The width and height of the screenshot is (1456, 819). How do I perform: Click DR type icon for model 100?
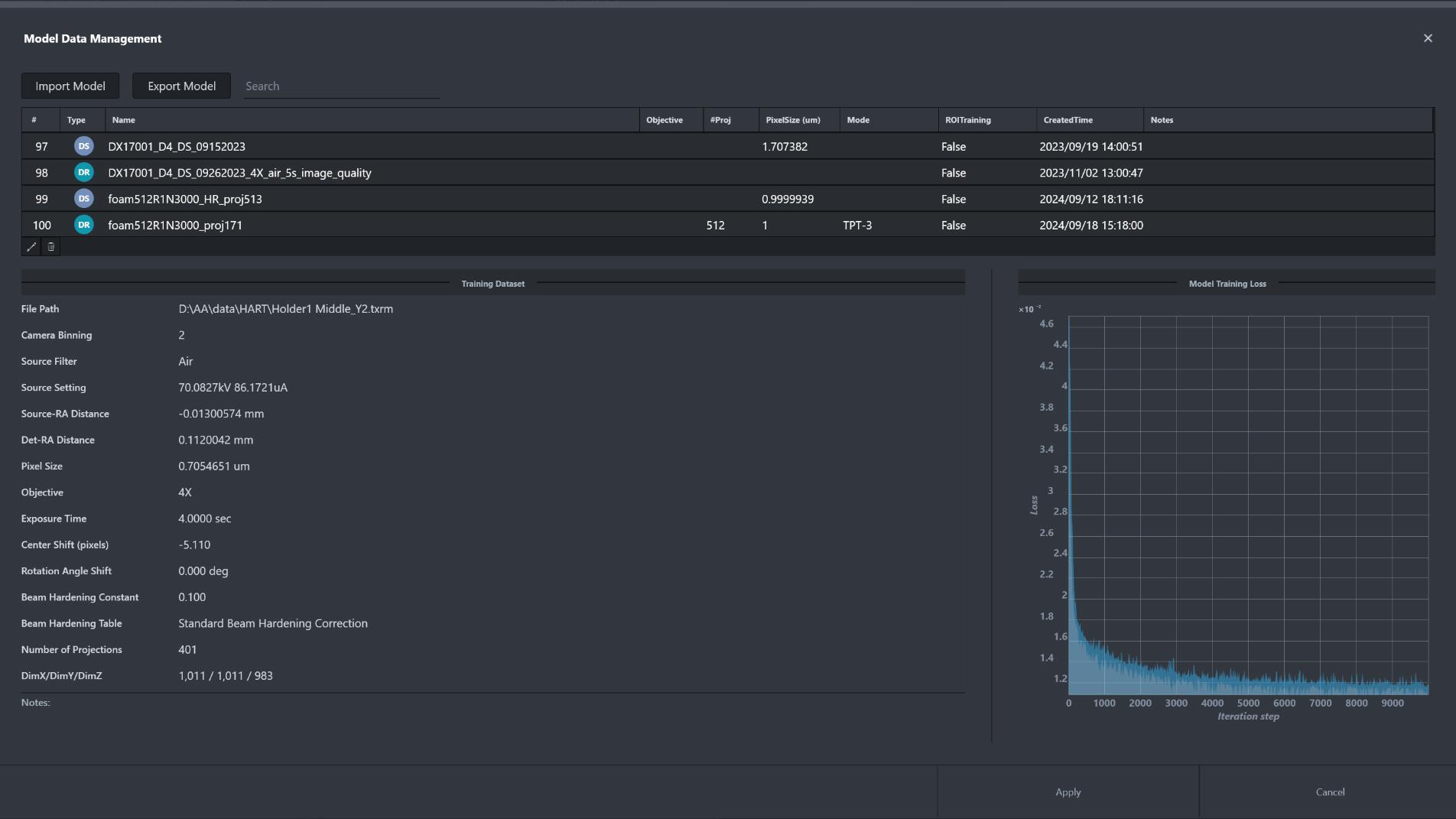tap(84, 225)
